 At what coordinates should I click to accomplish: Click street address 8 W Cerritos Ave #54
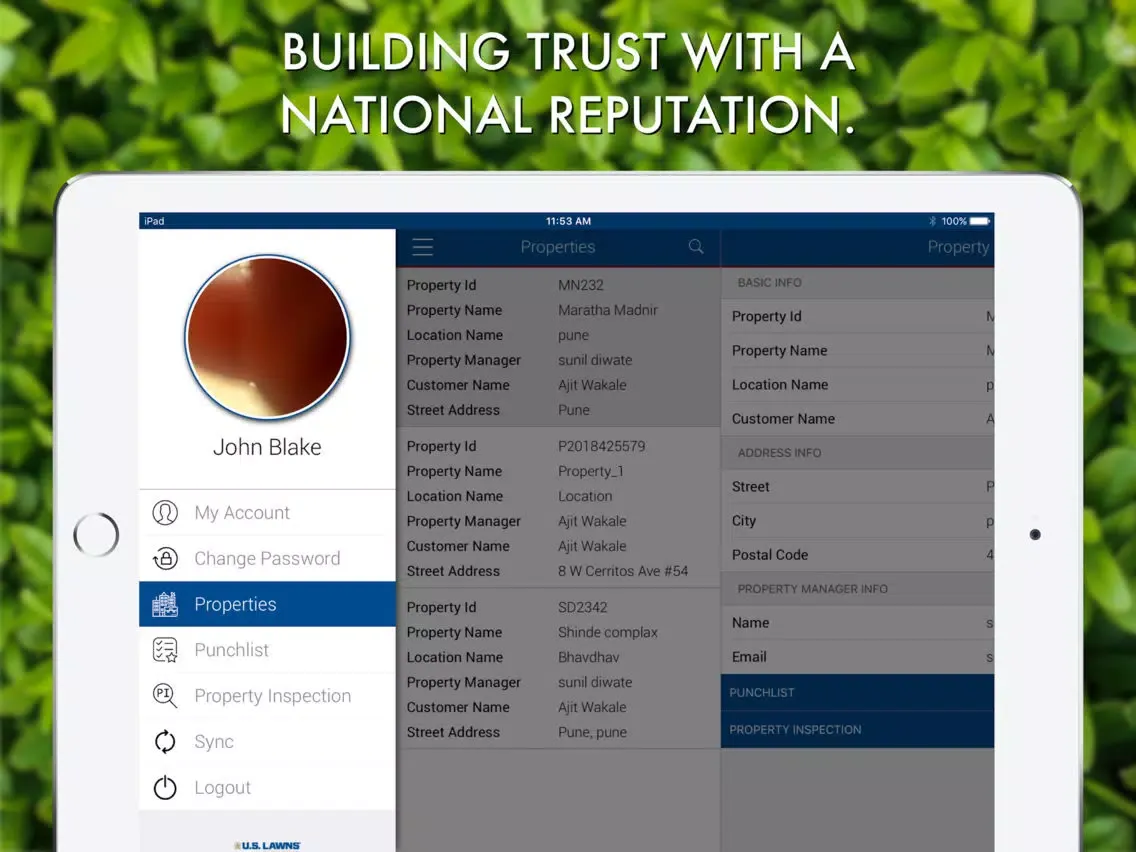click(623, 571)
